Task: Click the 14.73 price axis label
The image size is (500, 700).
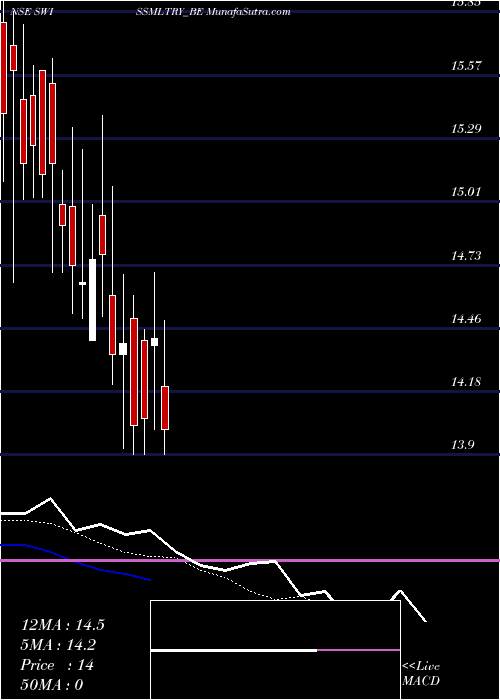Action: coord(466,256)
